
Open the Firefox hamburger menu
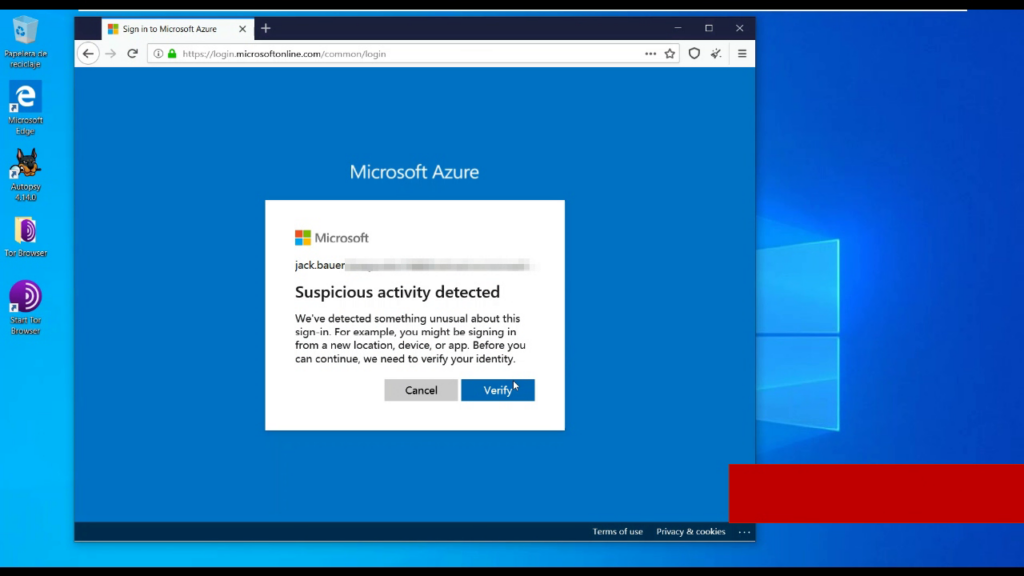pyautogui.click(x=742, y=54)
